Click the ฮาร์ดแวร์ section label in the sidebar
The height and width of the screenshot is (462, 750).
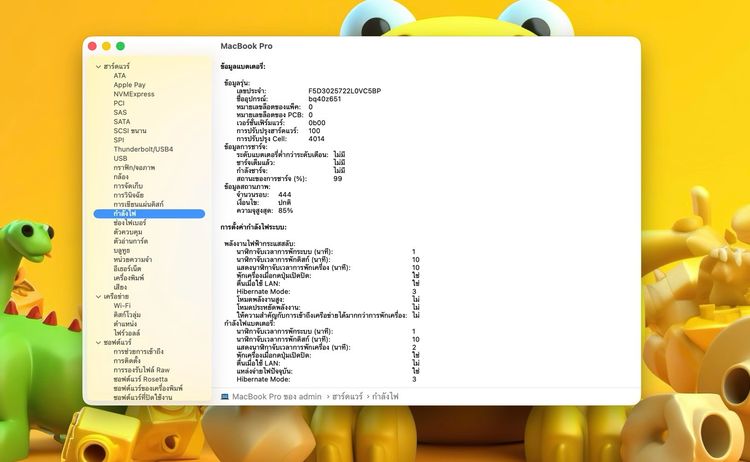point(116,66)
